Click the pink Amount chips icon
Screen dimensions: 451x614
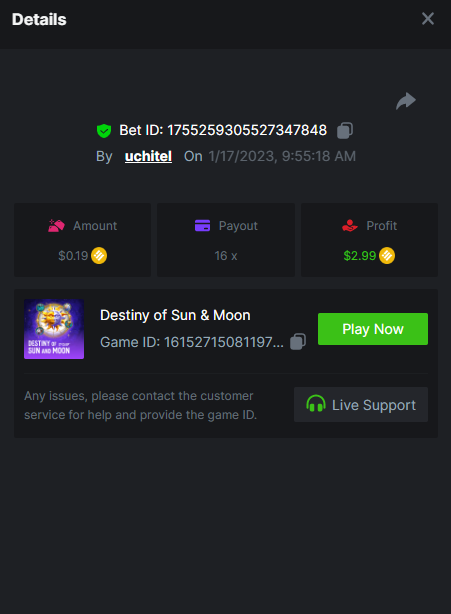56,226
